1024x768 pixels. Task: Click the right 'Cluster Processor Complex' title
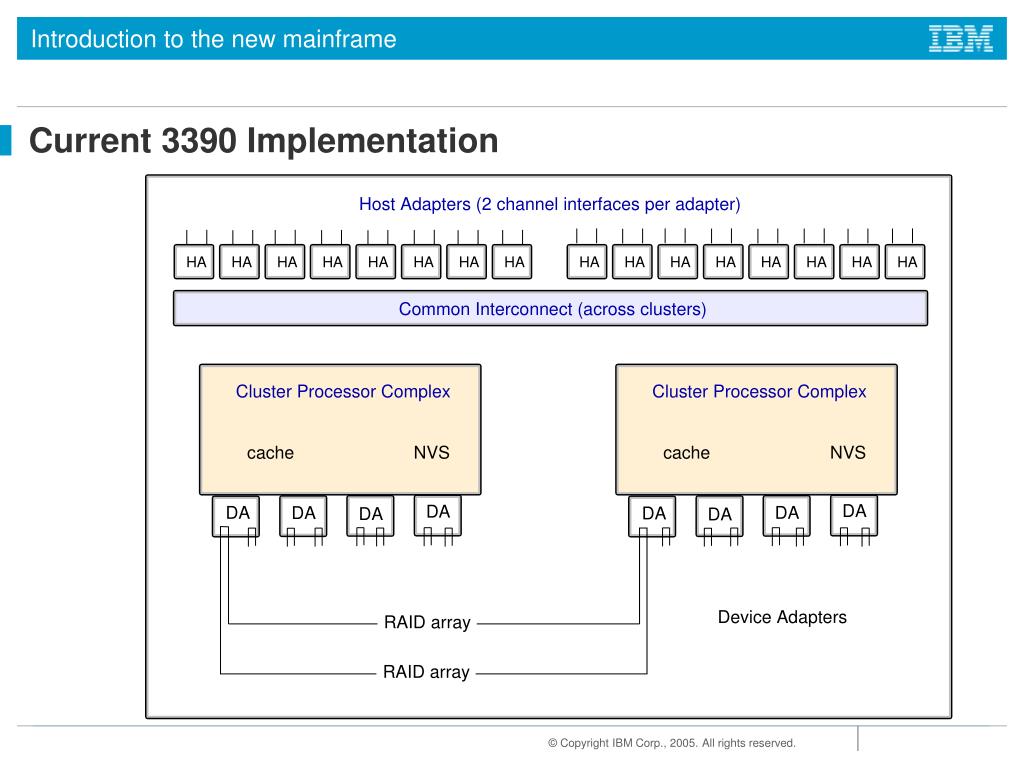coord(759,391)
